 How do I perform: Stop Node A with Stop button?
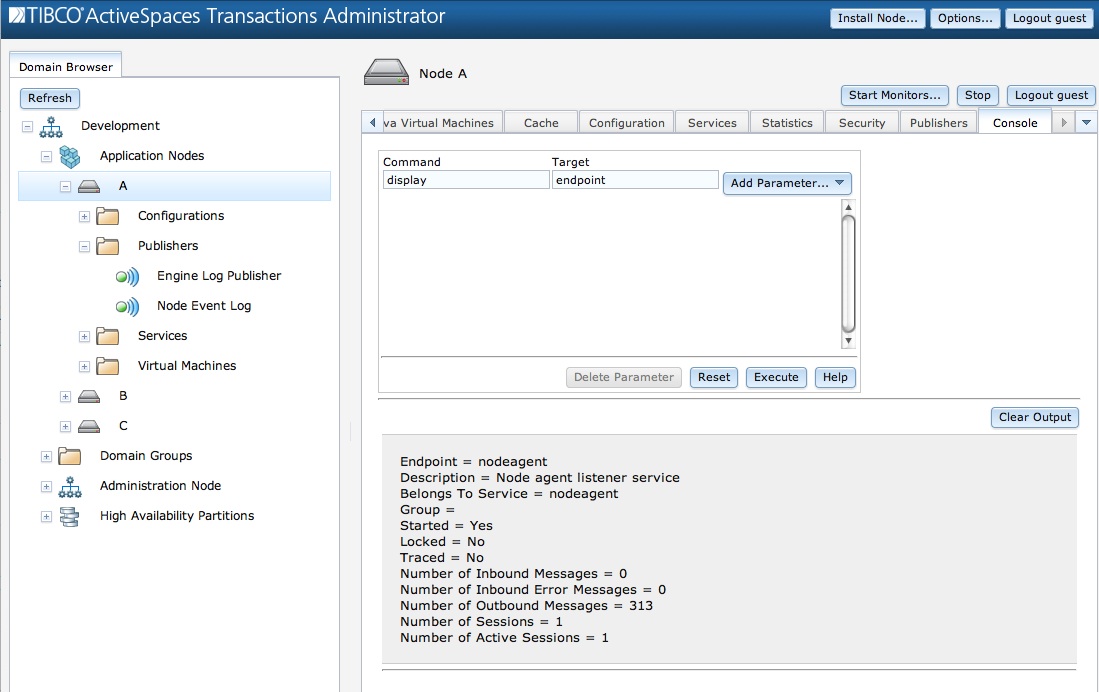pos(977,95)
